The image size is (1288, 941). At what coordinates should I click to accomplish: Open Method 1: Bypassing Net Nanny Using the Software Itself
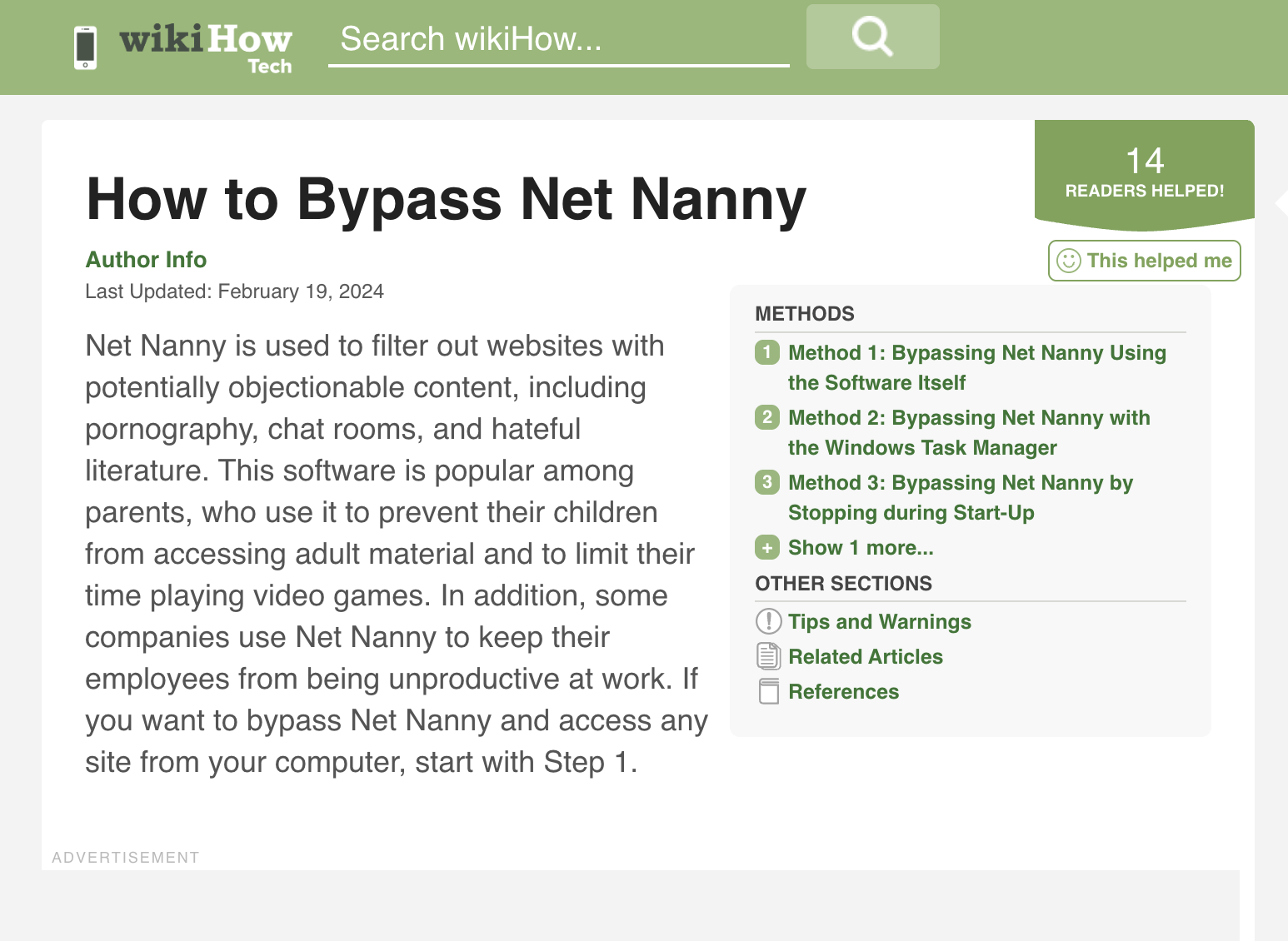click(976, 367)
